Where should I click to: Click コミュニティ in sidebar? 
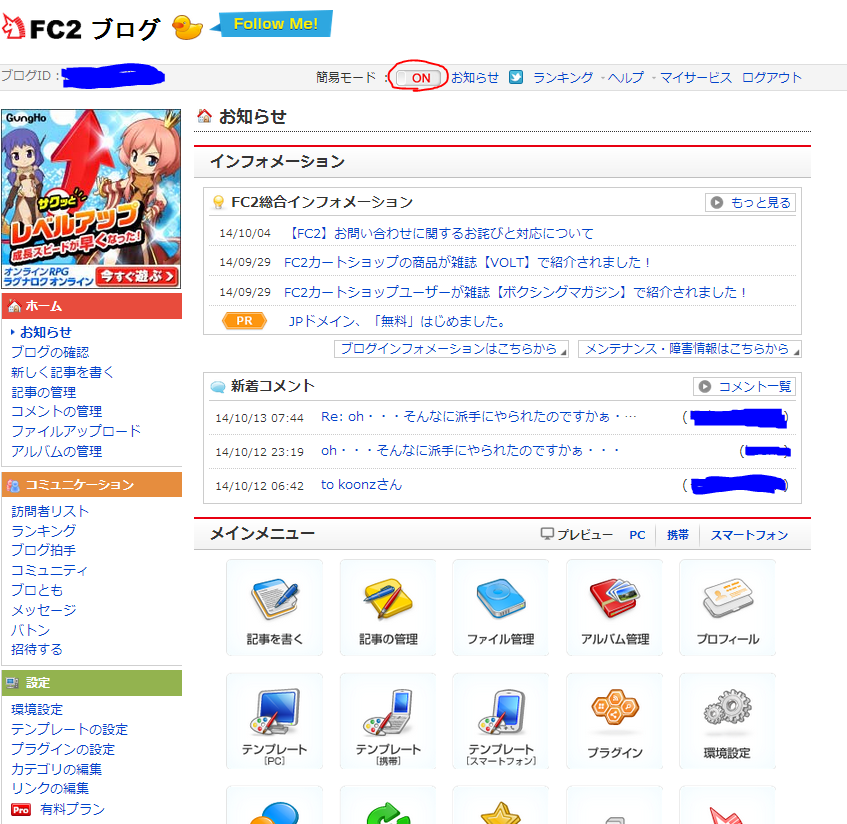point(50,571)
